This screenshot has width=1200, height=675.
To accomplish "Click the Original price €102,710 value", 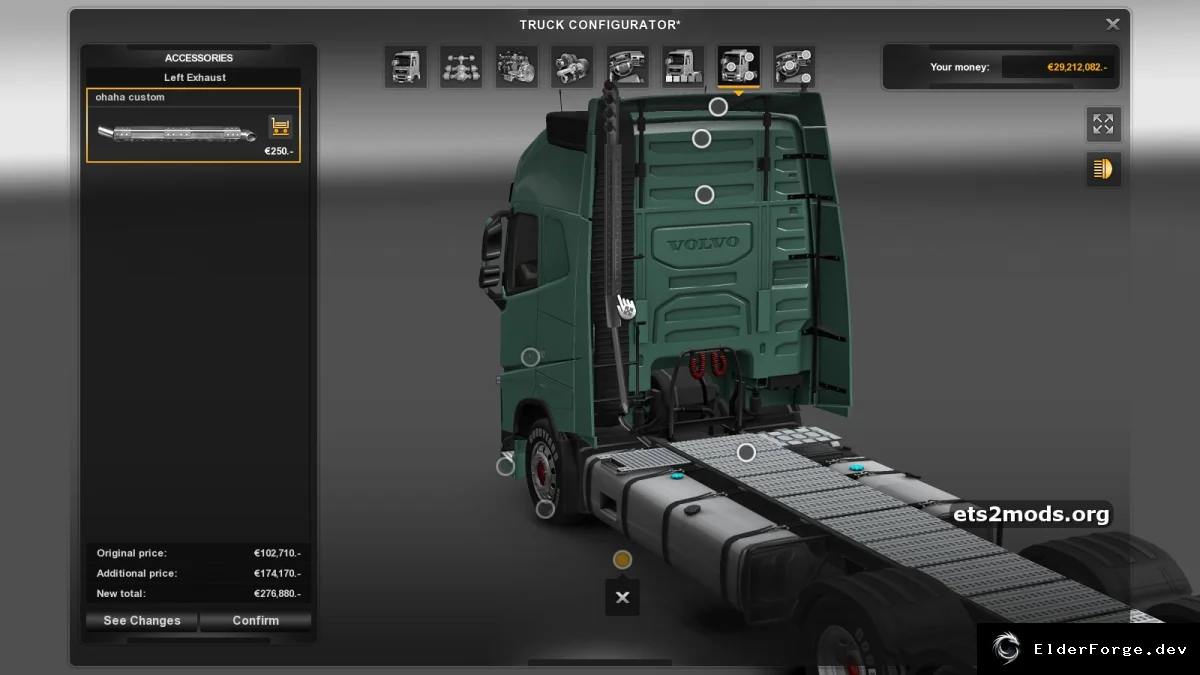I will coord(277,553).
